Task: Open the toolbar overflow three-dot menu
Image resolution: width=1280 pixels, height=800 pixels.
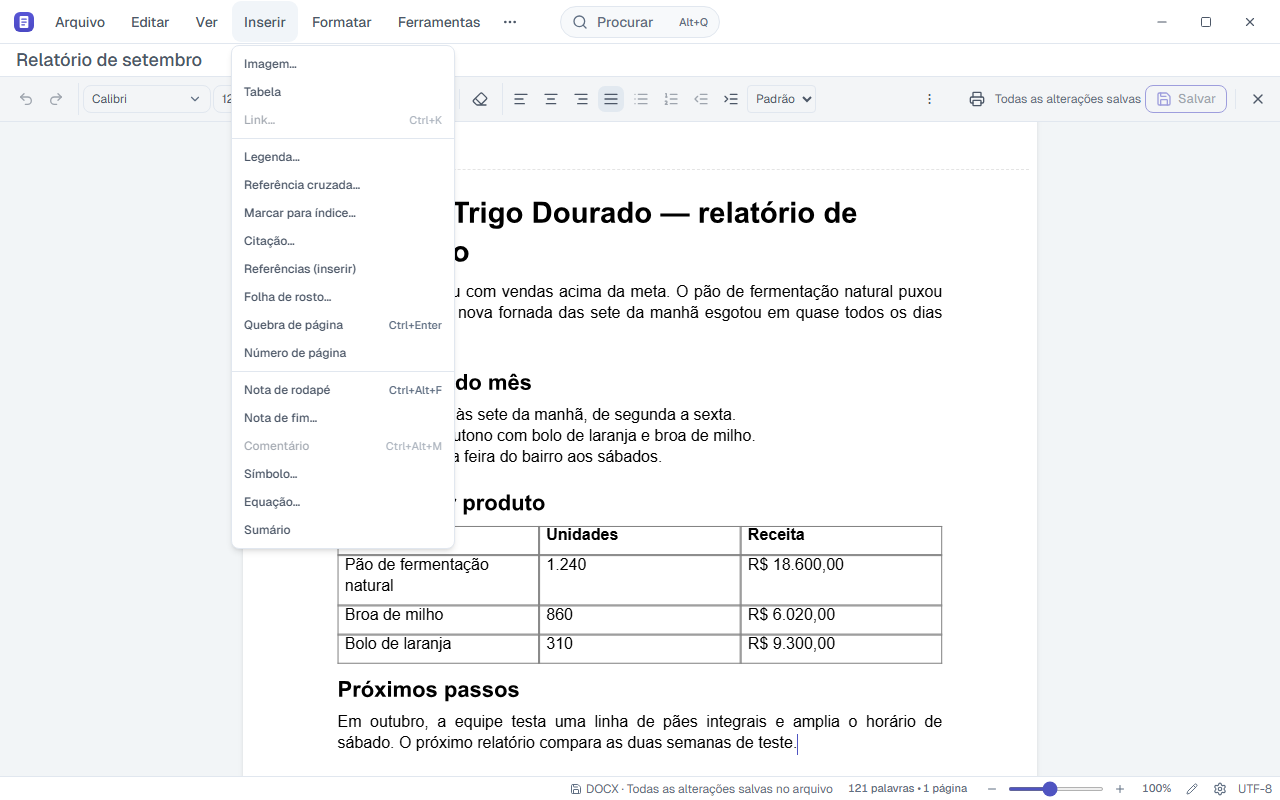Action: (929, 99)
